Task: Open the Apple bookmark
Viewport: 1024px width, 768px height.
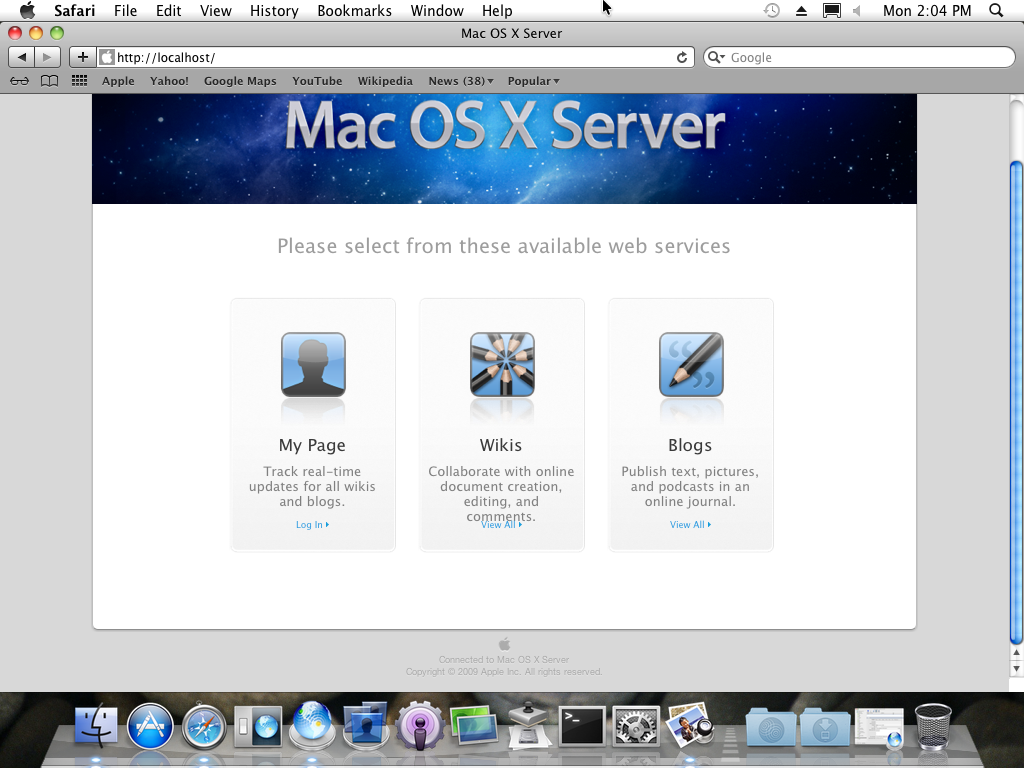Action: (118, 81)
